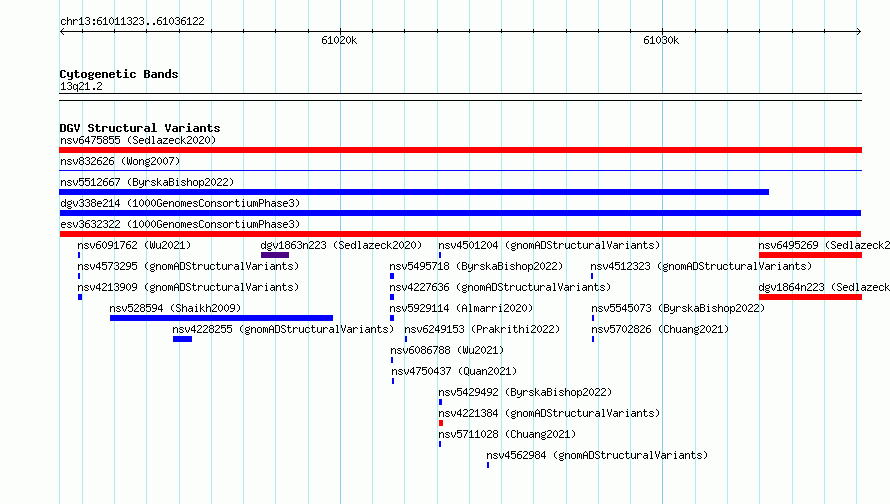Open nsv4501204 (gnomADStructuralVariants) variant label
Screen dimensions: 890x504
[x=549, y=245]
